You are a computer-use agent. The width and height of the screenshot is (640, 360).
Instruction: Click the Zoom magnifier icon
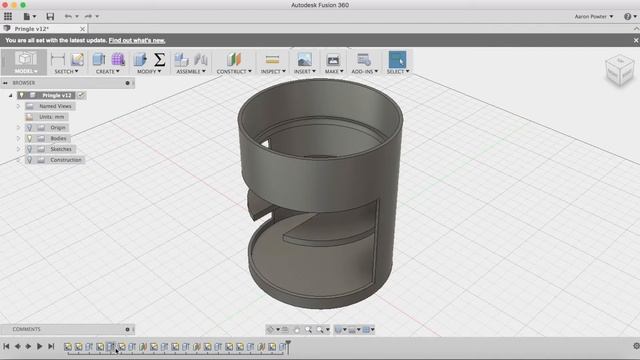coord(308,329)
